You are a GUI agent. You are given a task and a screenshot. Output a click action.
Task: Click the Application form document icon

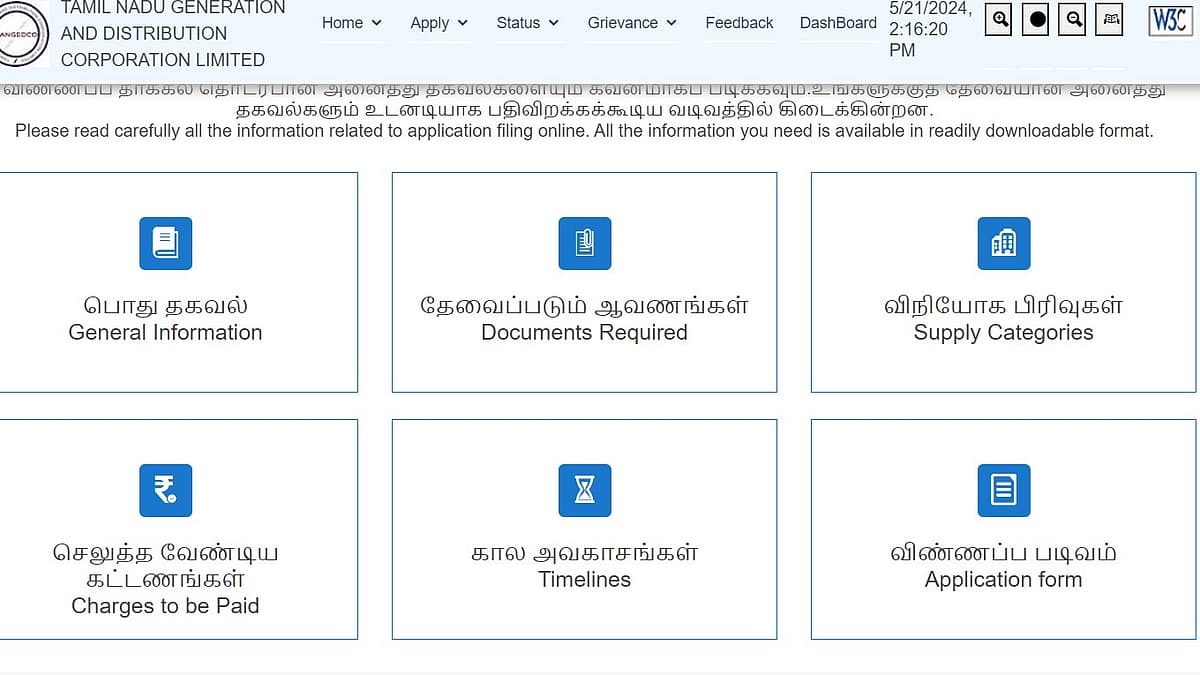click(x=1003, y=490)
